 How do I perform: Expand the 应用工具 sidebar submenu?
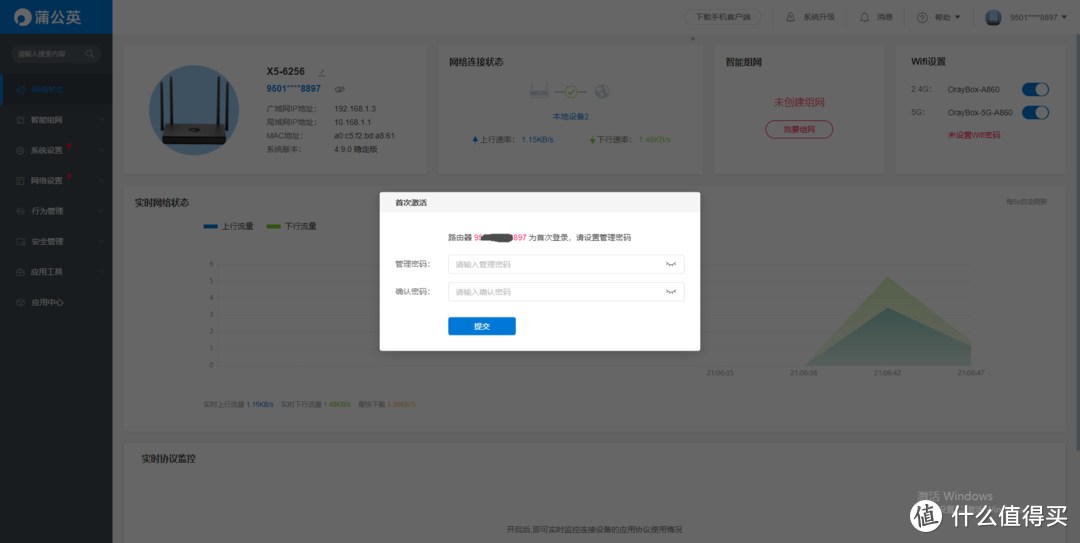click(101, 272)
